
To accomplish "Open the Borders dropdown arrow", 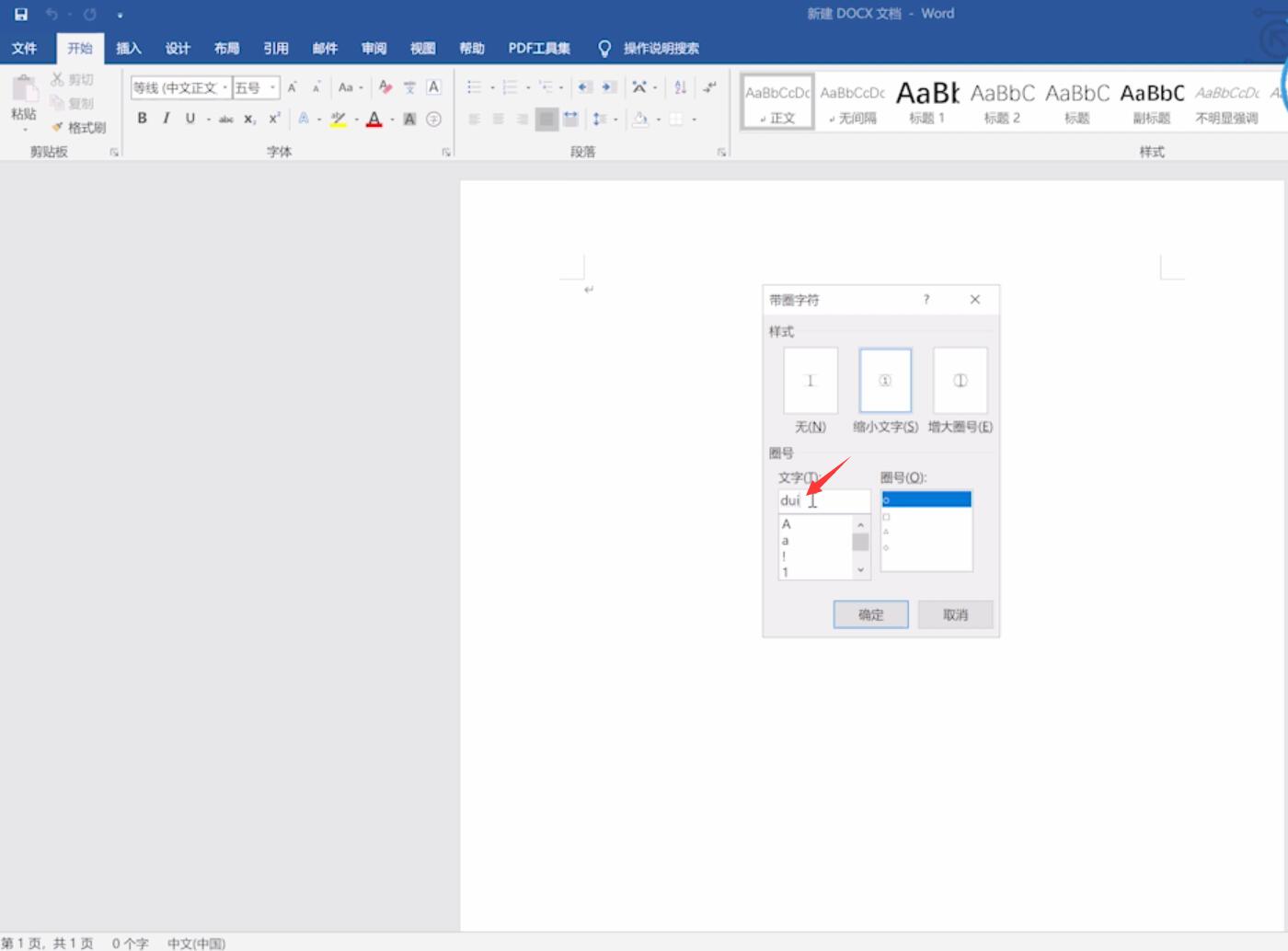I will (695, 120).
